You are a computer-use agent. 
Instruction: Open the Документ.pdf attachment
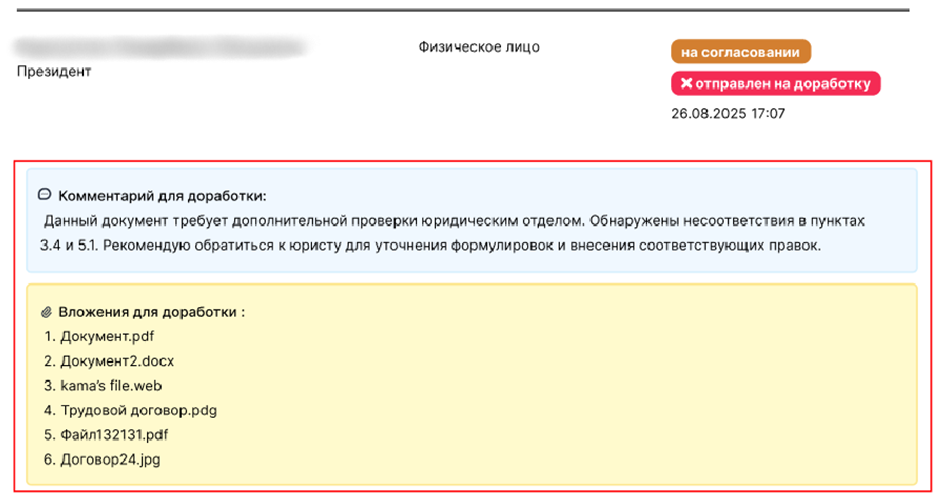click(107, 336)
